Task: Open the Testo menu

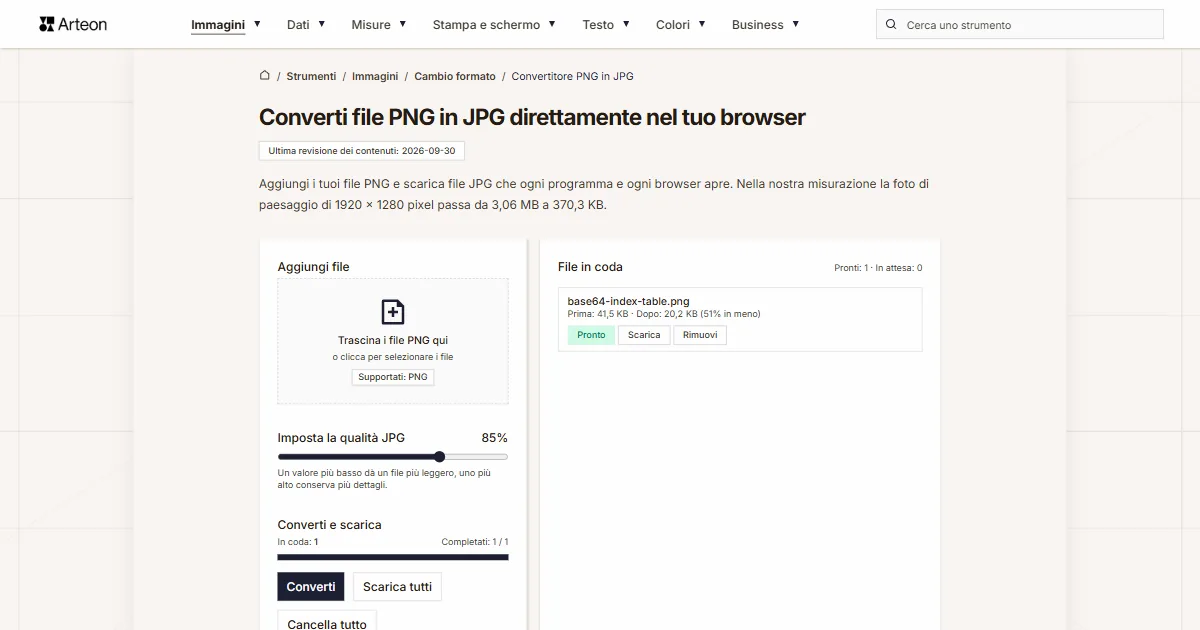Action: (x=598, y=24)
